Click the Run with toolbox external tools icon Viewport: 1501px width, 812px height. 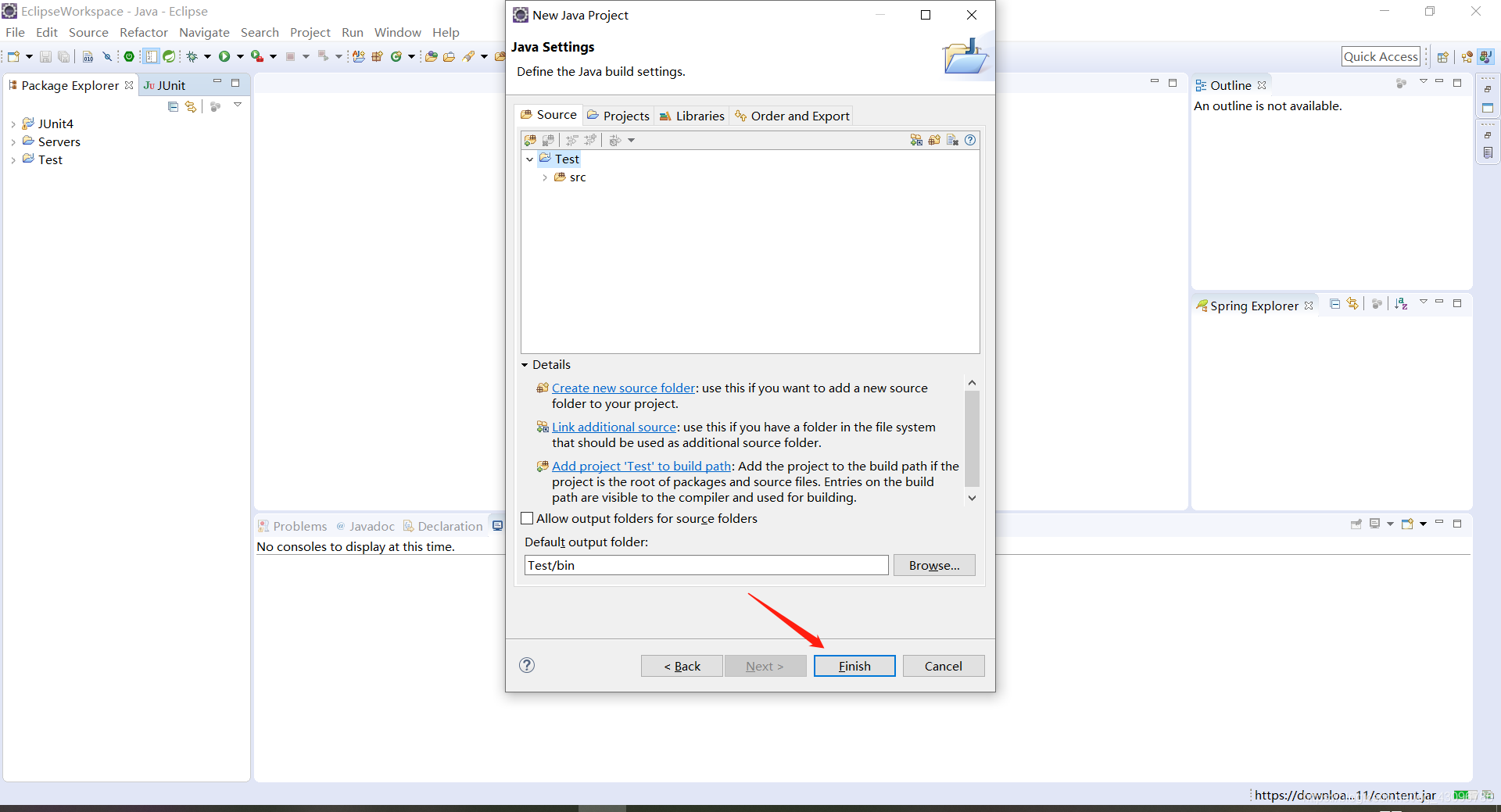pos(256,56)
